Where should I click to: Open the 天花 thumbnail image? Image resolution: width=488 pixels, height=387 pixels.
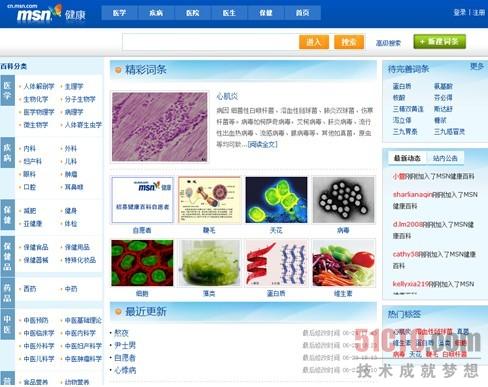pyautogui.click(x=276, y=200)
